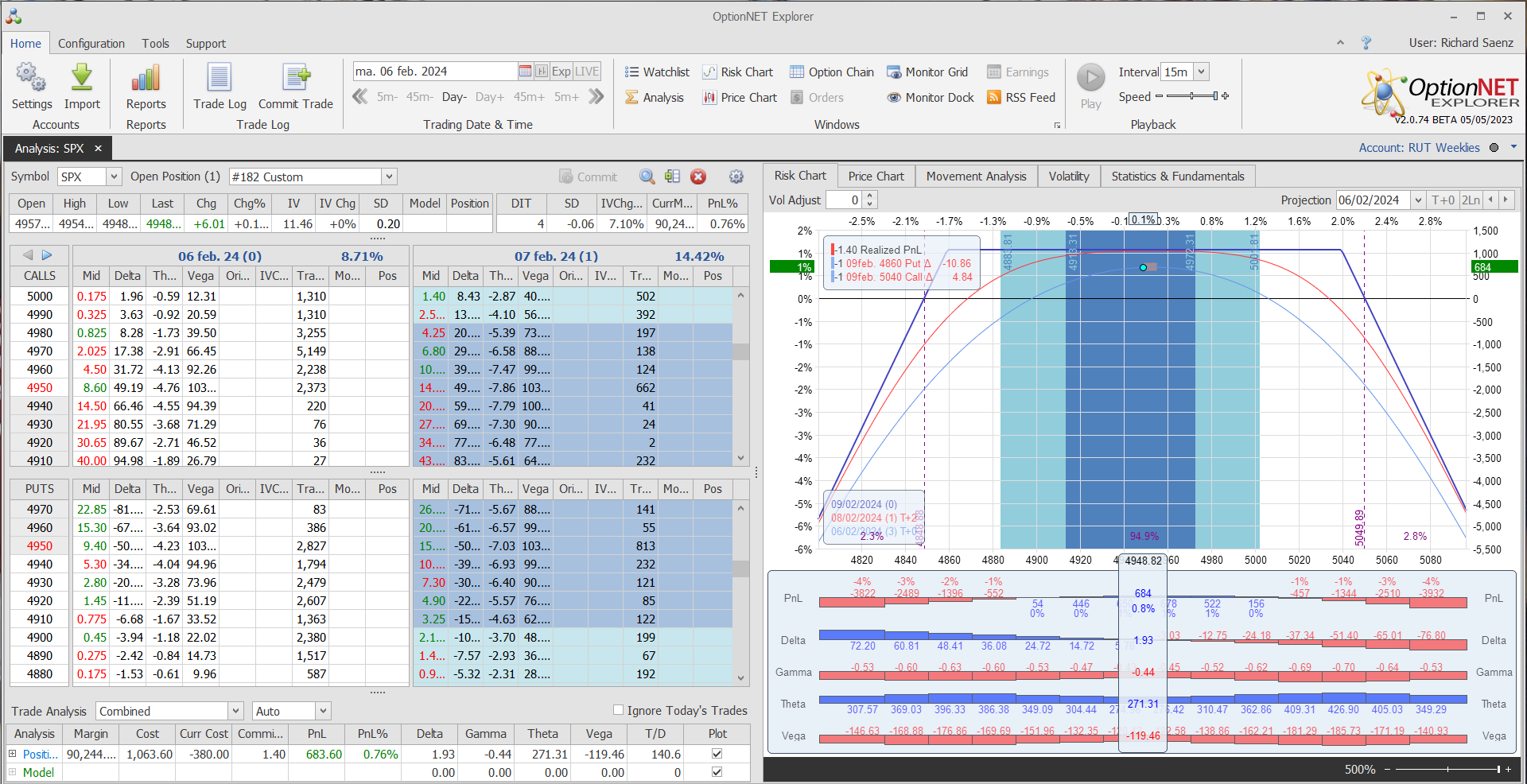
Task: Open the Configuration ribbon tab
Action: point(91,44)
